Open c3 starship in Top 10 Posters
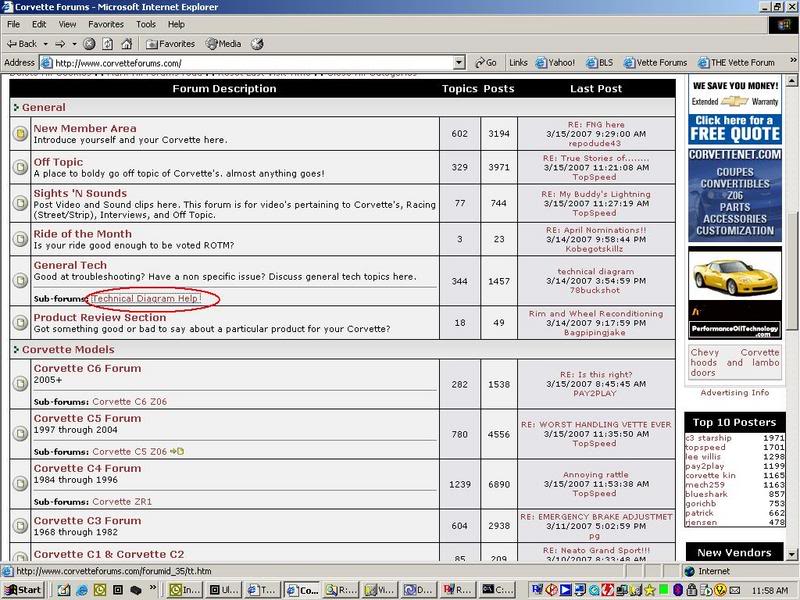The height and width of the screenshot is (600, 800). click(709, 438)
